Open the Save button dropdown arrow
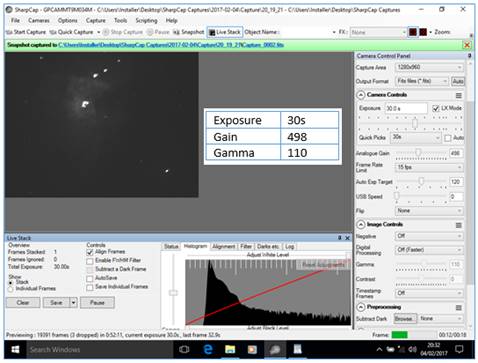The image size is (478, 363). (73, 303)
